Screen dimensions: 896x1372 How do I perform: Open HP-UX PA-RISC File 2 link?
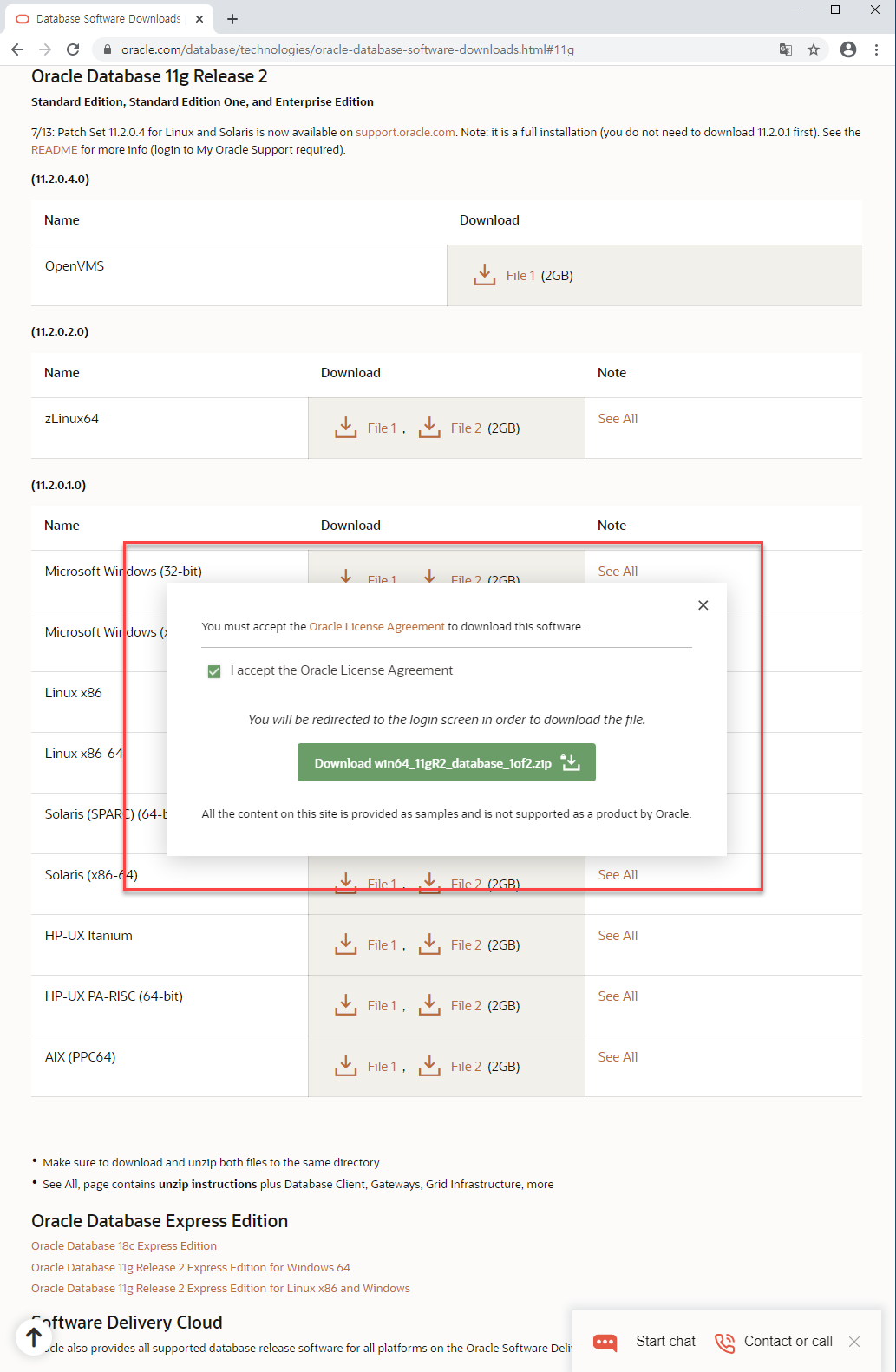466,1006
